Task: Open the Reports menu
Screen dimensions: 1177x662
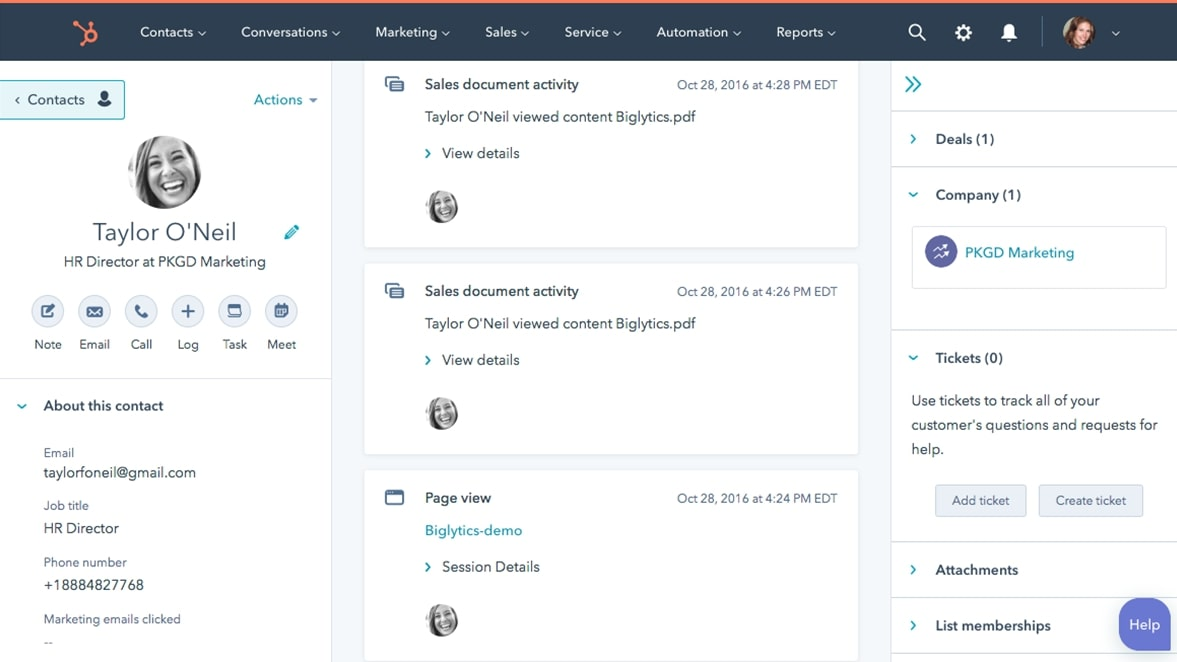Action: (x=804, y=32)
